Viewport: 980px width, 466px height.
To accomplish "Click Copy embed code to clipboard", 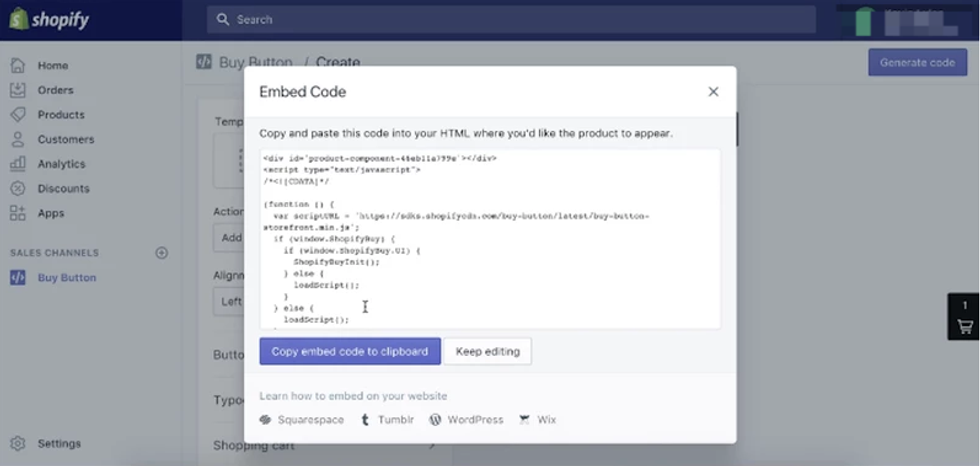I will [350, 351].
